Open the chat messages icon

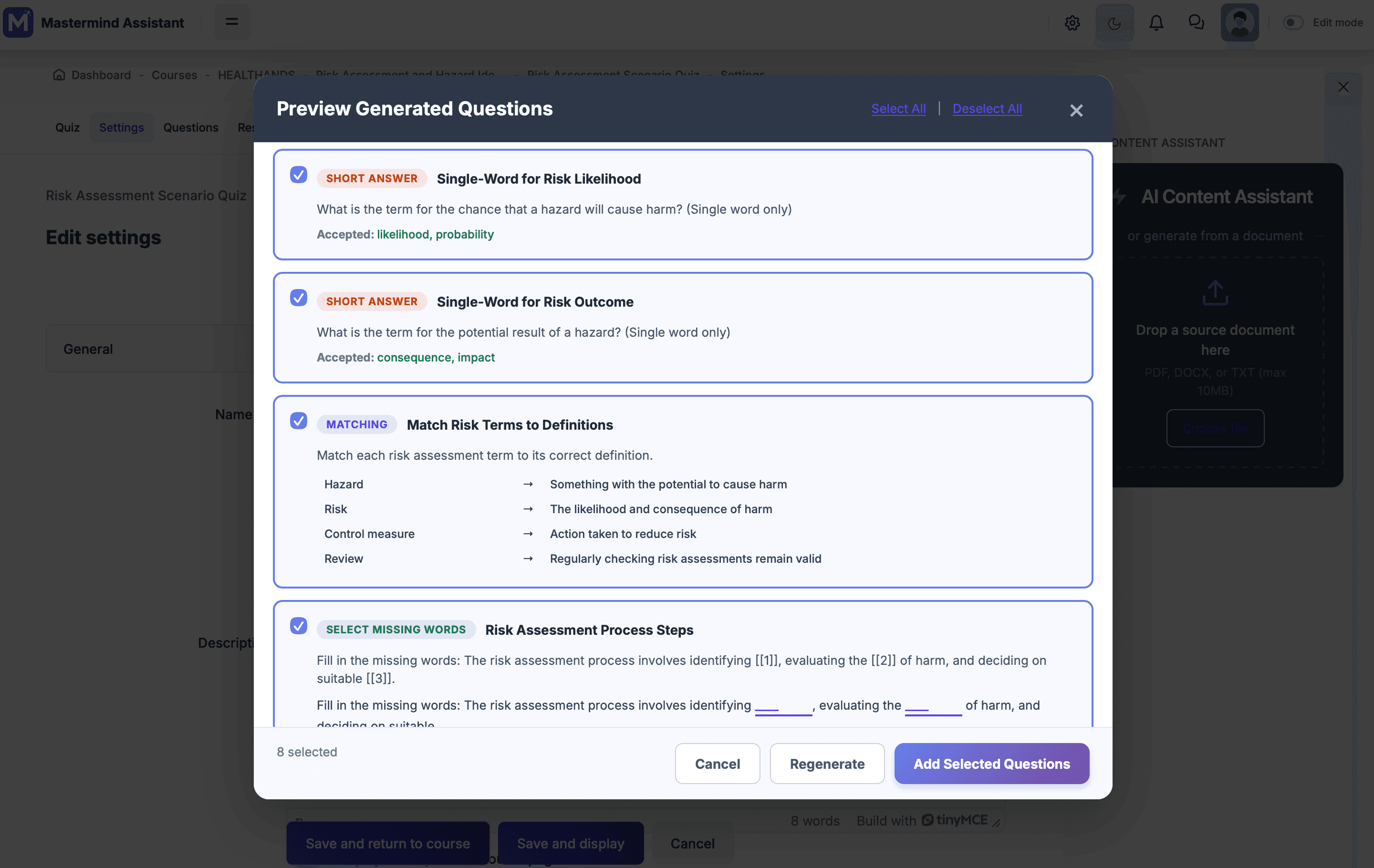(1196, 23)
